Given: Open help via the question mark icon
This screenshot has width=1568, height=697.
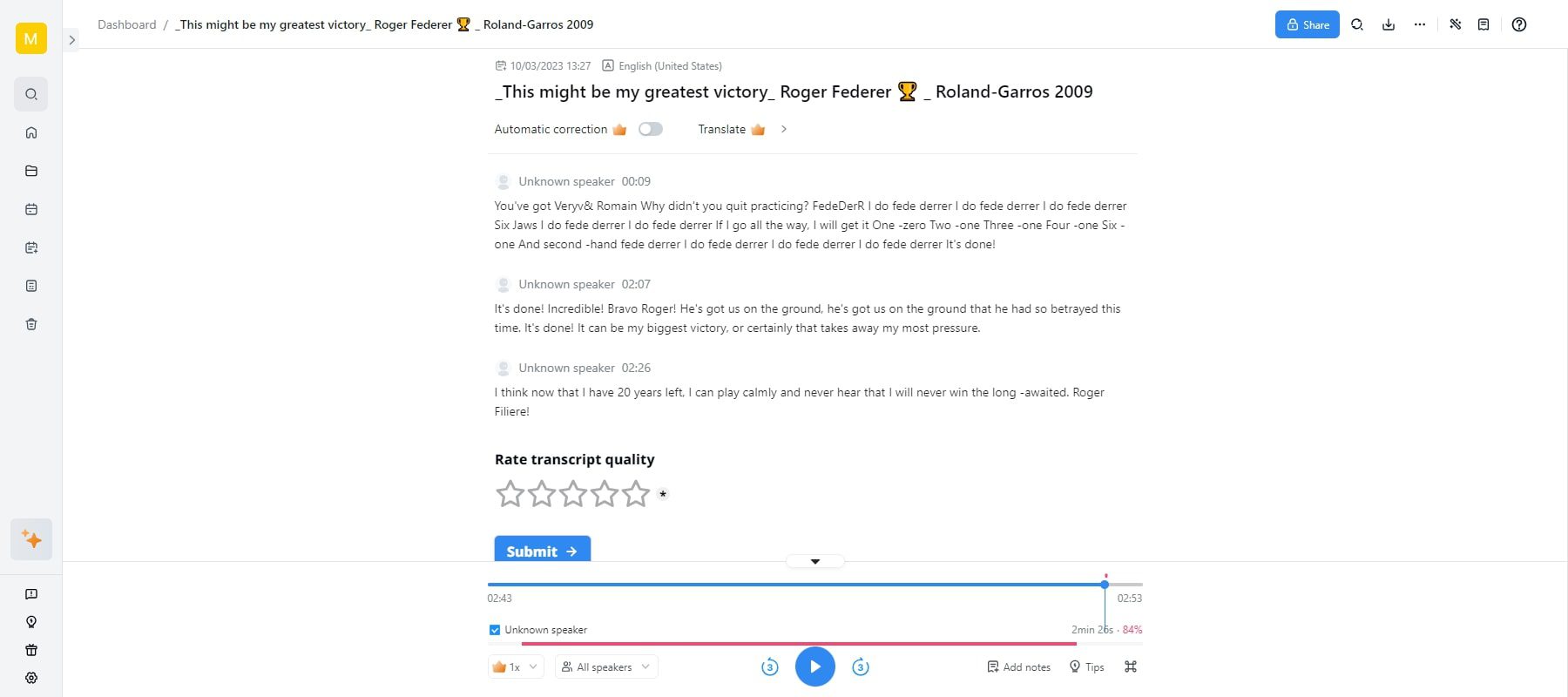Looking at the screenshot, I should [1519, 24].
